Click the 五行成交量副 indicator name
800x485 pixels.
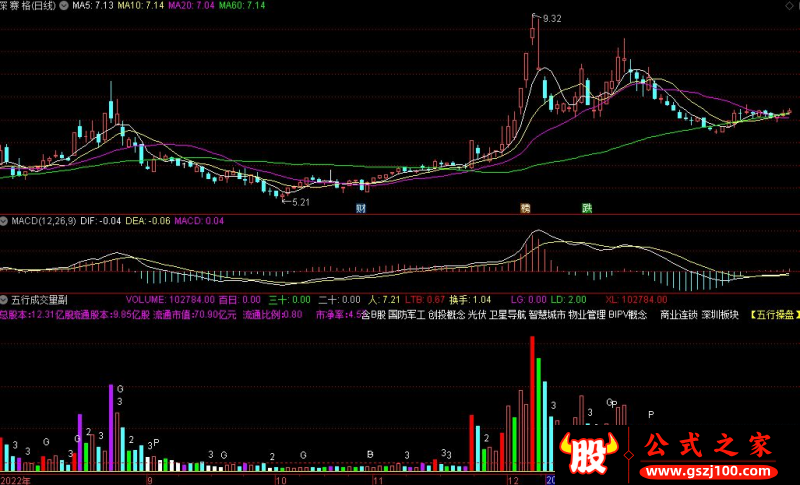pos(39,300)
